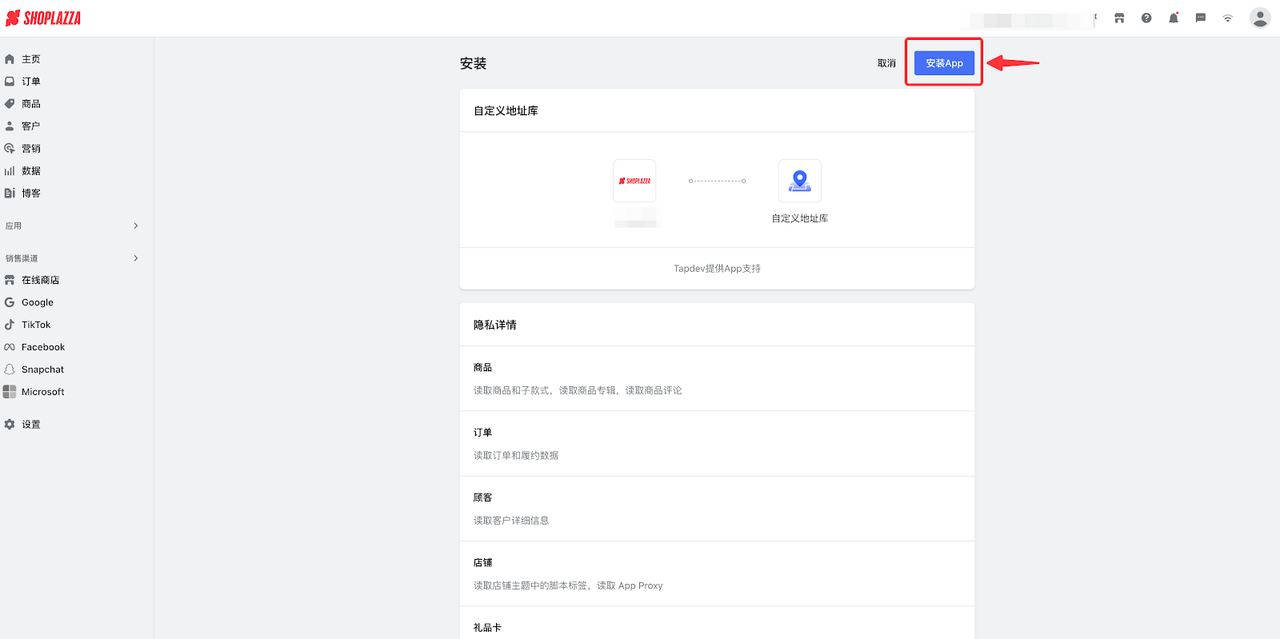Go to 订单 in the sidebar

(32, 80)
